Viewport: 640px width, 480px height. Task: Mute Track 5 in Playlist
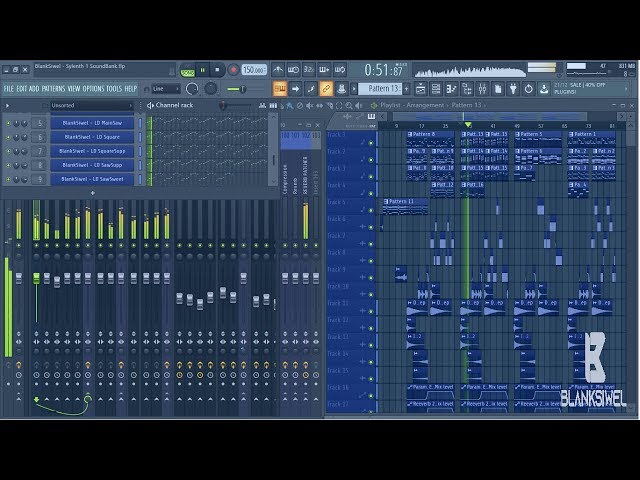[x=371, y=210]
